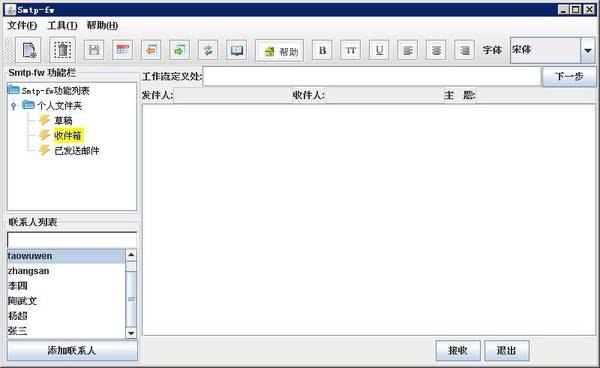Toggle bold formatting with B

pyautogui.click(x=322, y=50)
